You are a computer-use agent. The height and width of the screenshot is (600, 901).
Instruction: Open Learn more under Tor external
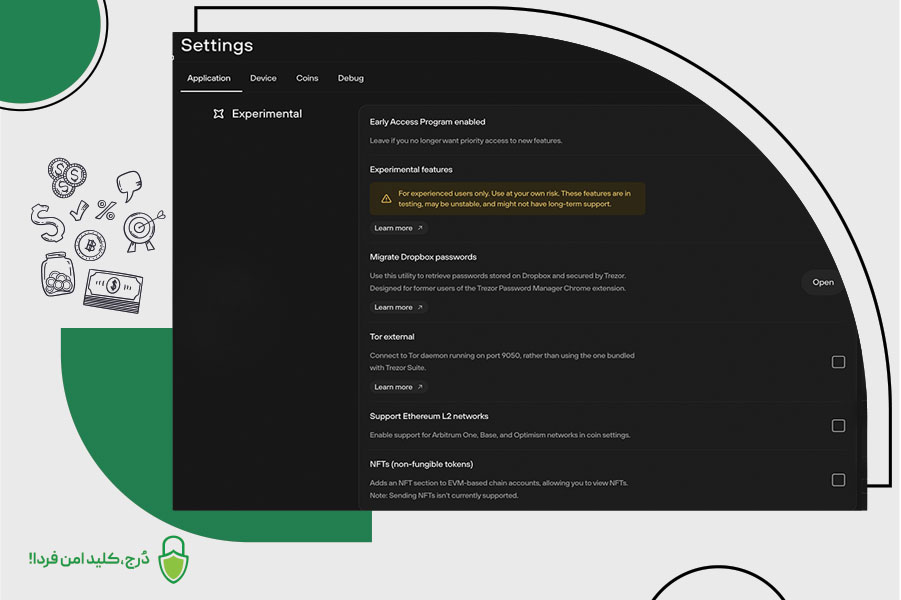coord(398,387)
